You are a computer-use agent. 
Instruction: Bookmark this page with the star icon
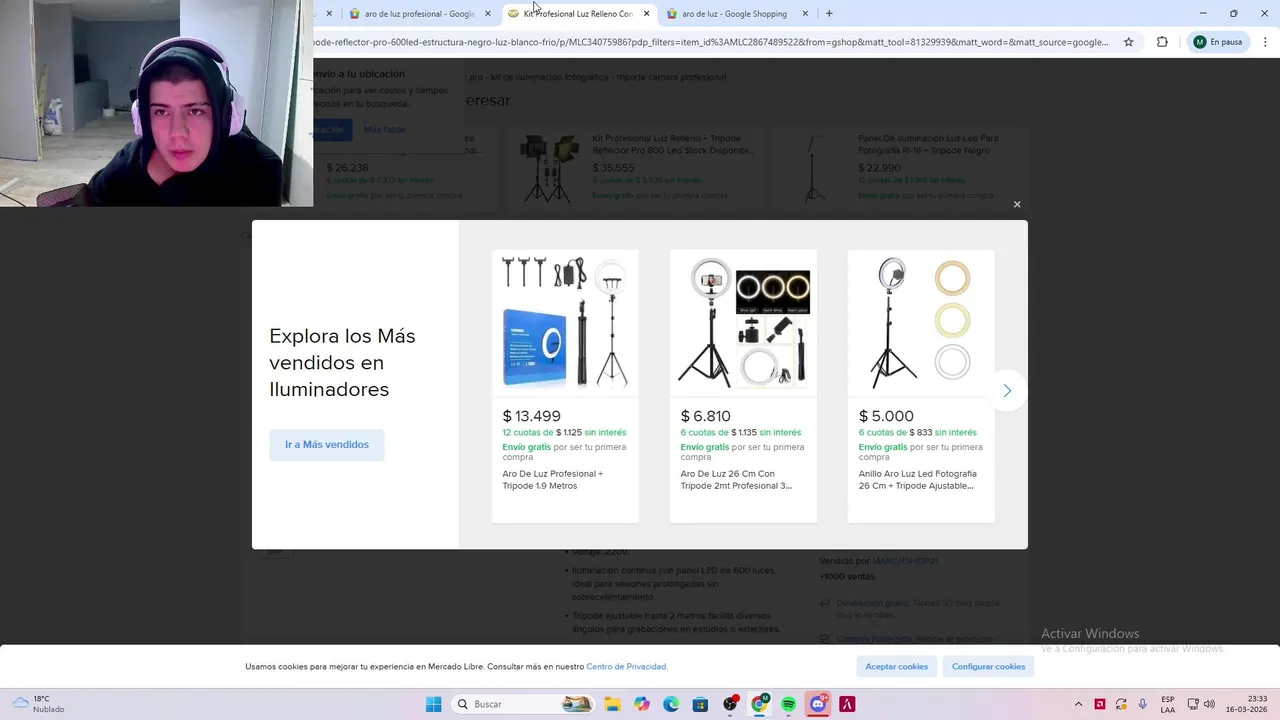point(1129,42)
